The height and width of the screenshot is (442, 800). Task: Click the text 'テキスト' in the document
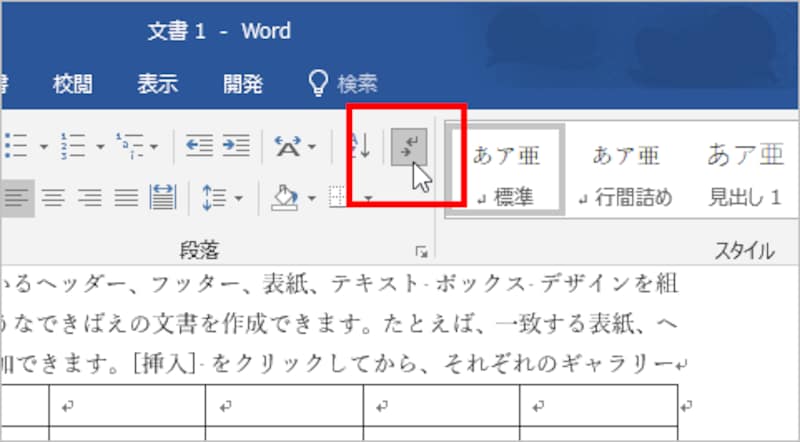pyautogui.click(x=376, y=284)
